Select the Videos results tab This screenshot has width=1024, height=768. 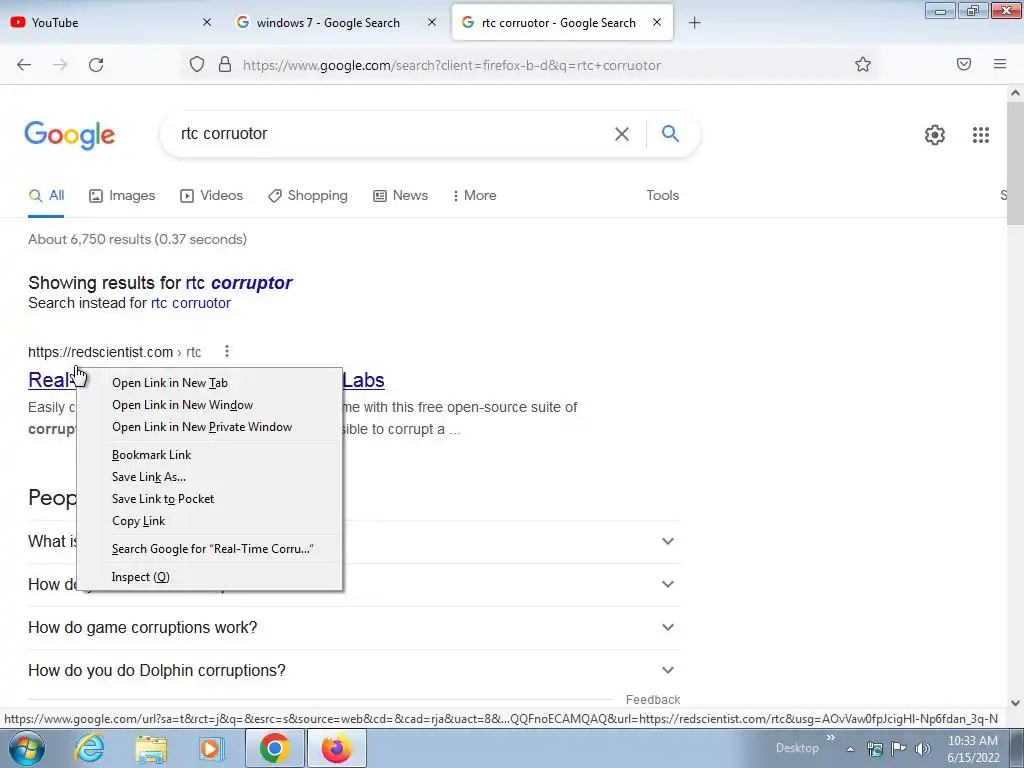pos(212,195)
